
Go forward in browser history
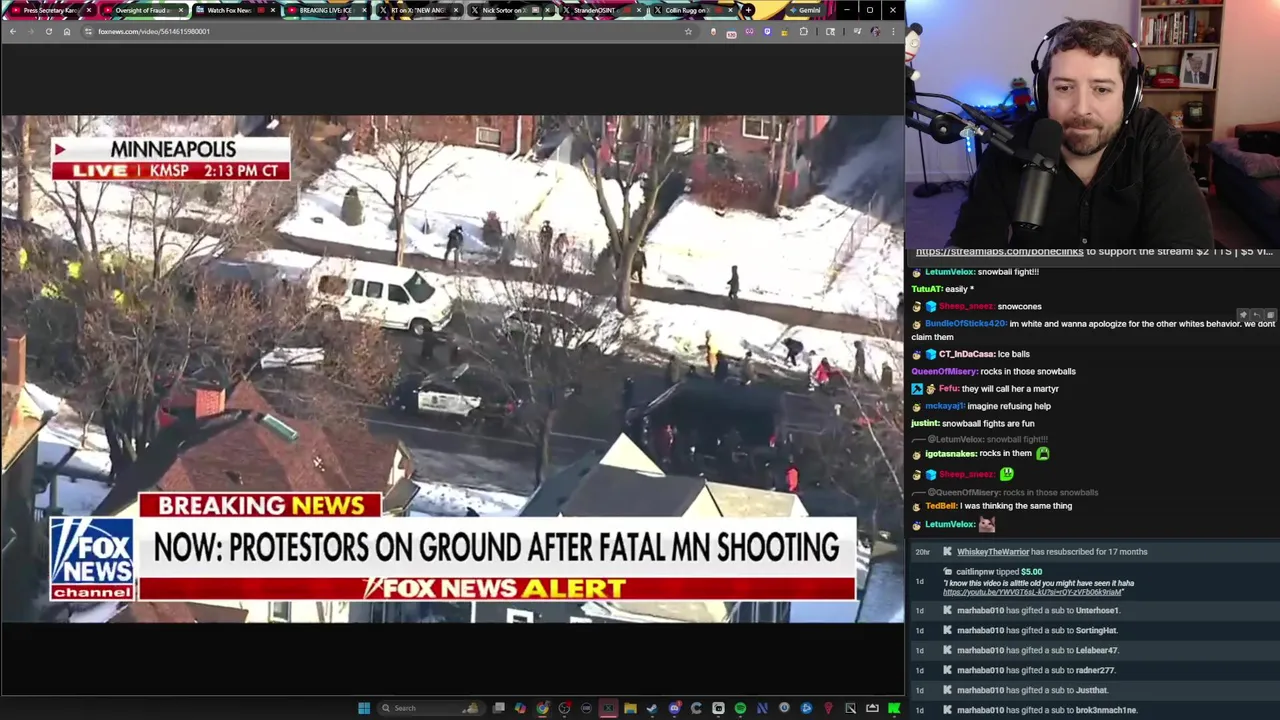click(x=30, y=31)
